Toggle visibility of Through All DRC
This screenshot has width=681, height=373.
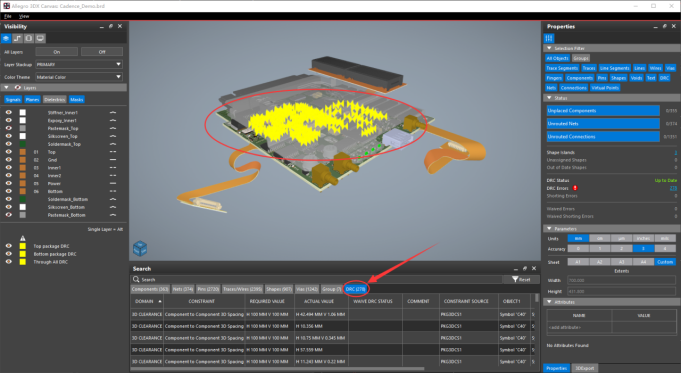(x=8, y=262)
